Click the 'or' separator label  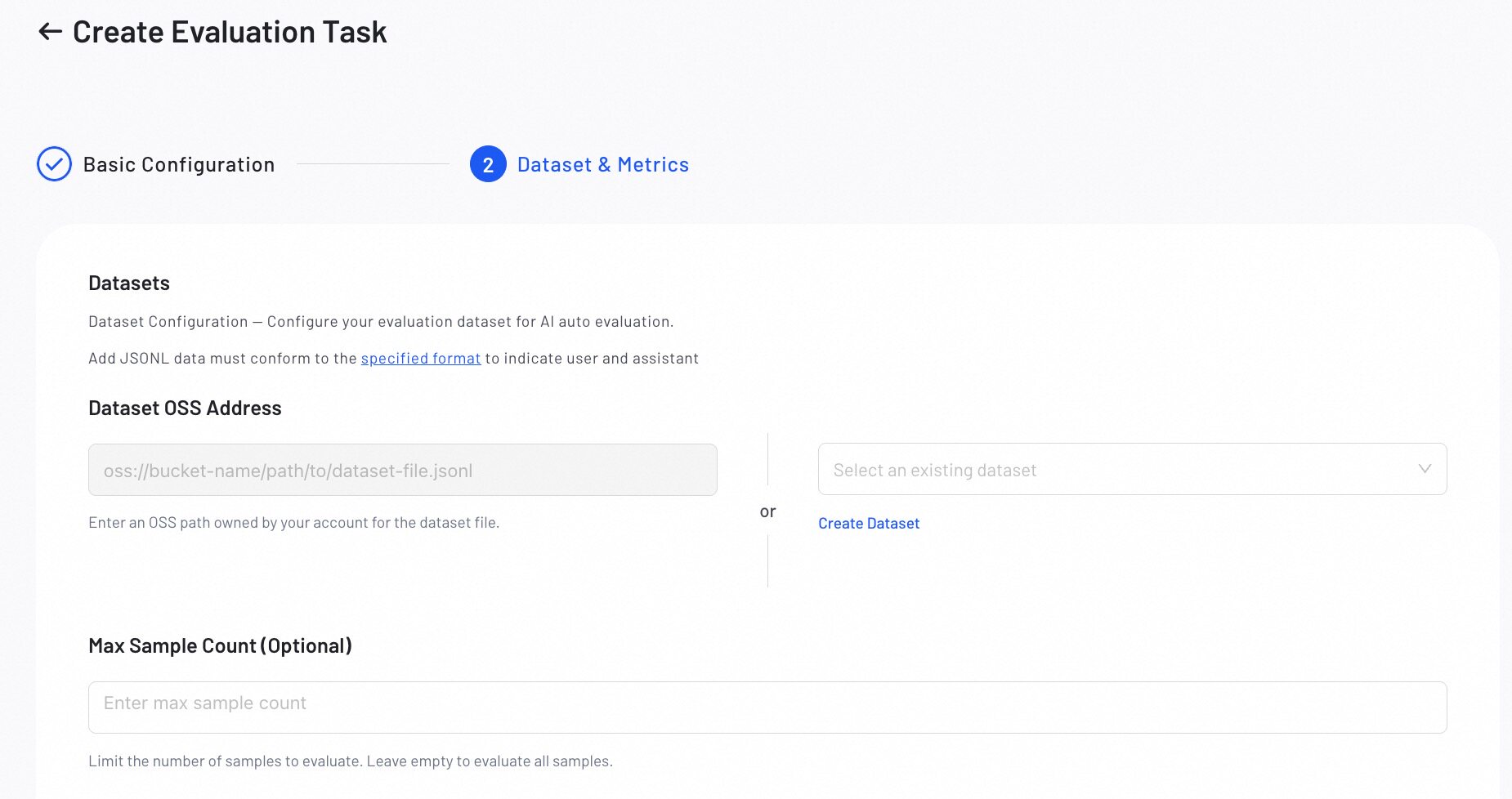pyautogui.click(x=767, y=511)
